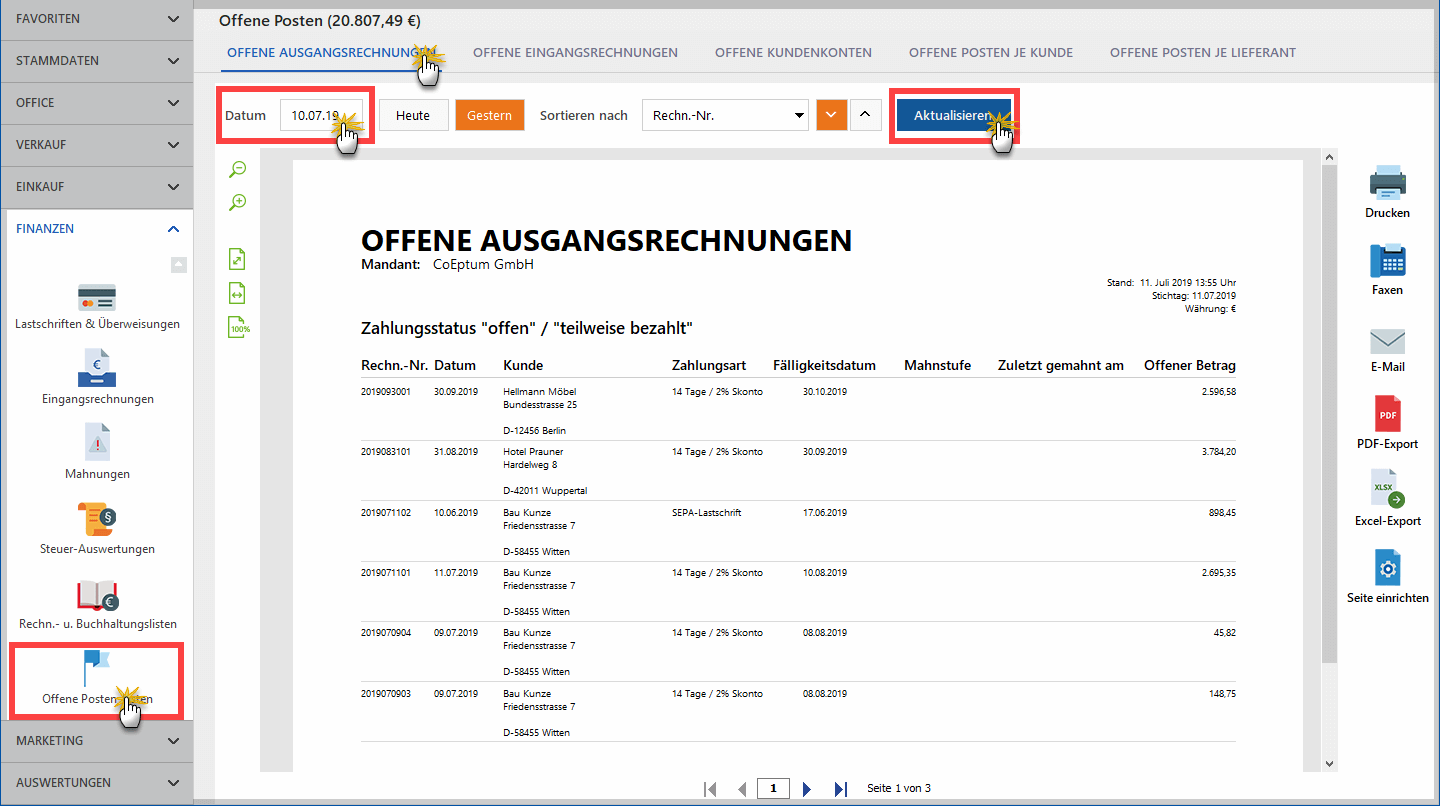Click the page number field
Viewport: 1440px width, 806px height.
tap(773, 789)
